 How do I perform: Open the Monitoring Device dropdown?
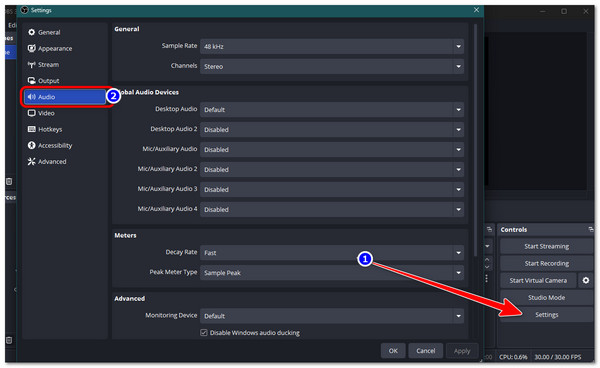tap(332, 316)
